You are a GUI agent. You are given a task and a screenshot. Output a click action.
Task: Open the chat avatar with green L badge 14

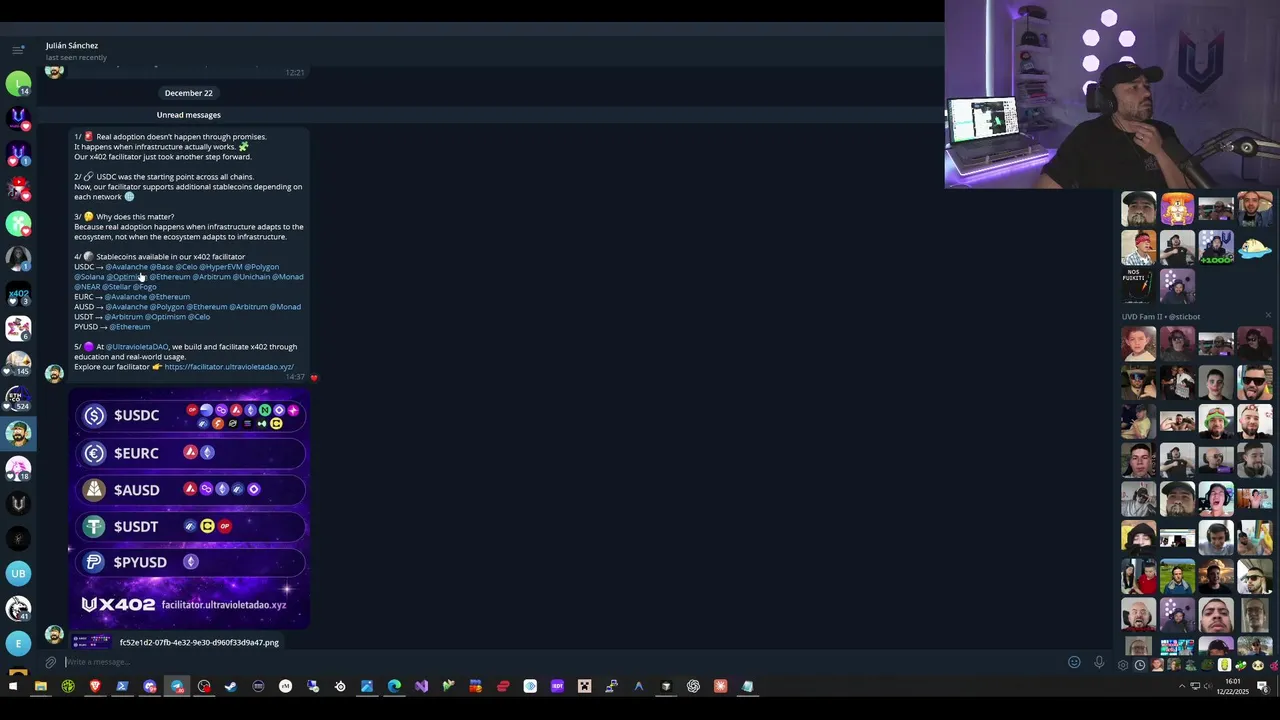coord(18,84)
